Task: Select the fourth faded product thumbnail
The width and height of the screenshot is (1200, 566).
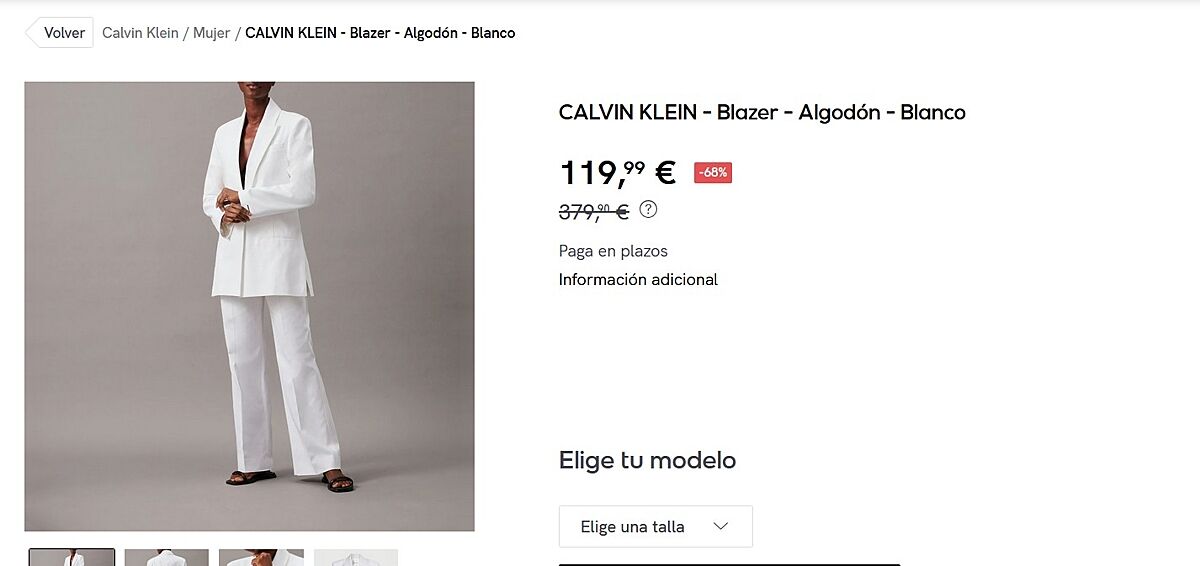Action: [356, 557]
